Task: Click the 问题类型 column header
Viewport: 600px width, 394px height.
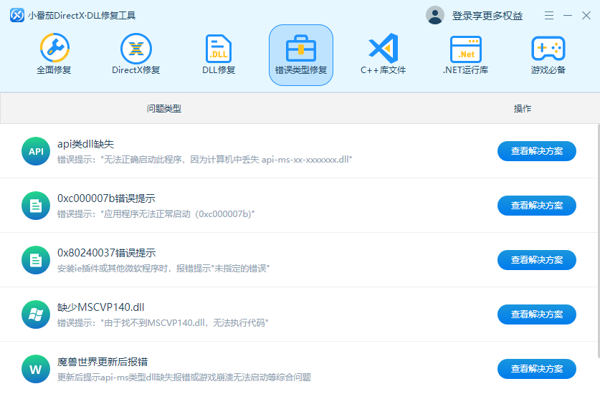Action: coord(164,109)
